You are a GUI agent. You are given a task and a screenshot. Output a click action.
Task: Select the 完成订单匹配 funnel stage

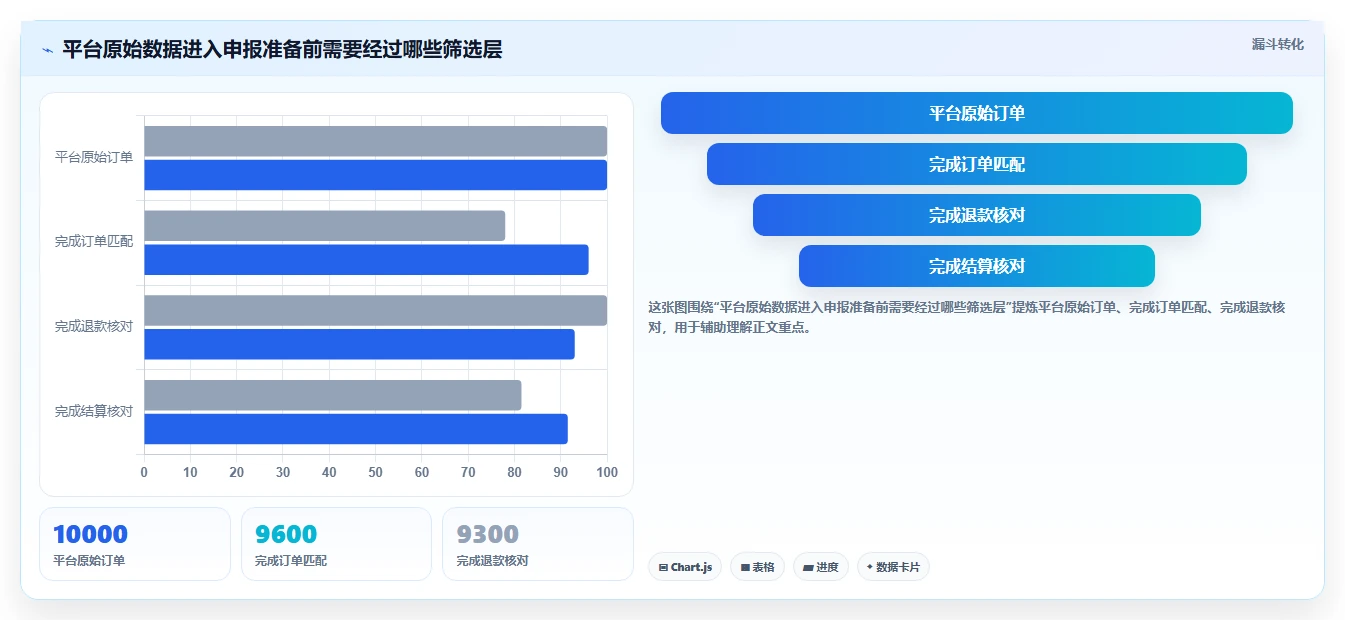click(977, 164)
